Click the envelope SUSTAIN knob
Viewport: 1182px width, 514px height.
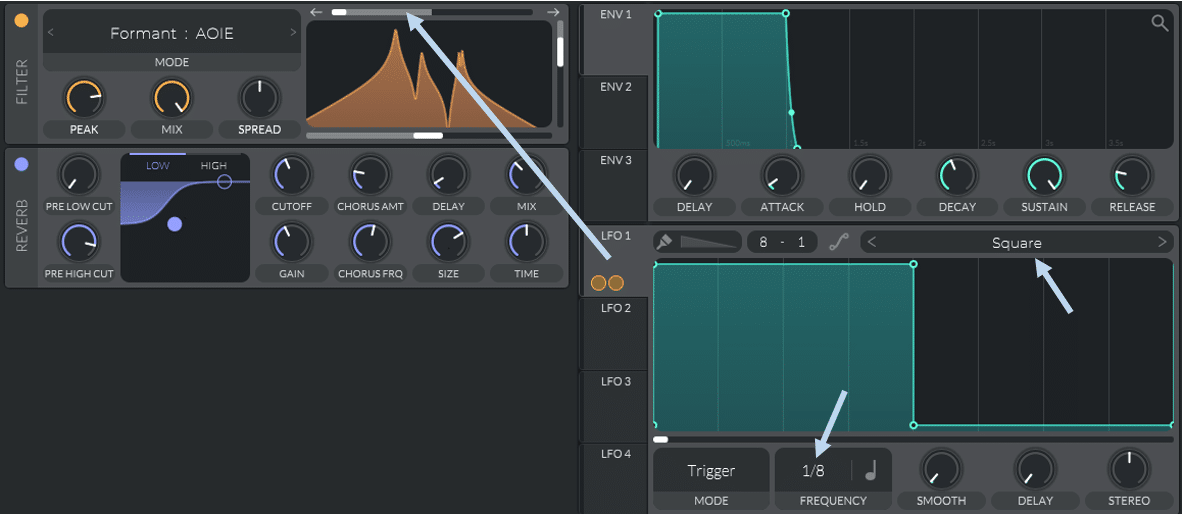click(1045, 176)
